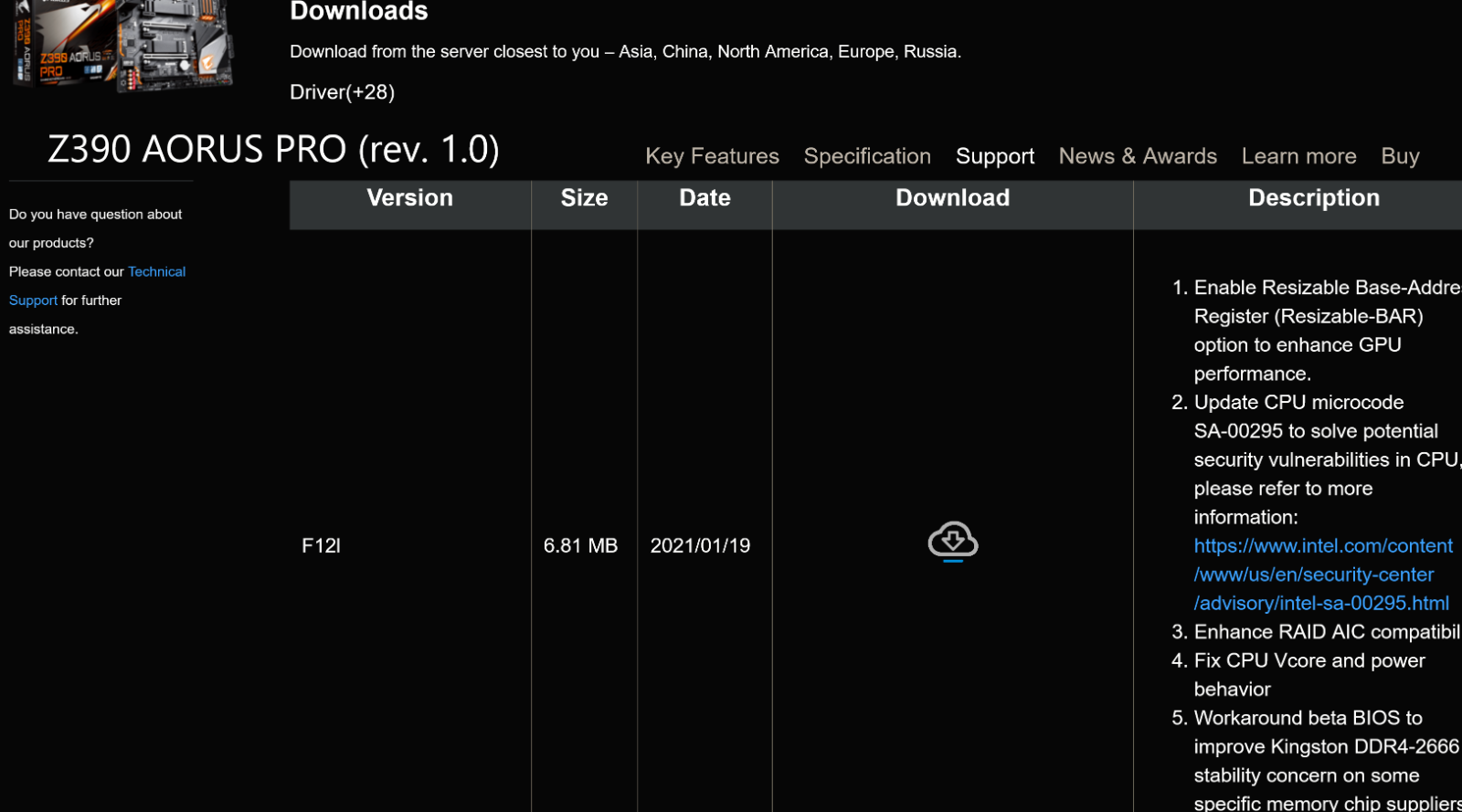Select the 6.81 MB size cell
The height and width of the screenshot is (812, 1462).
click(580, 545)
